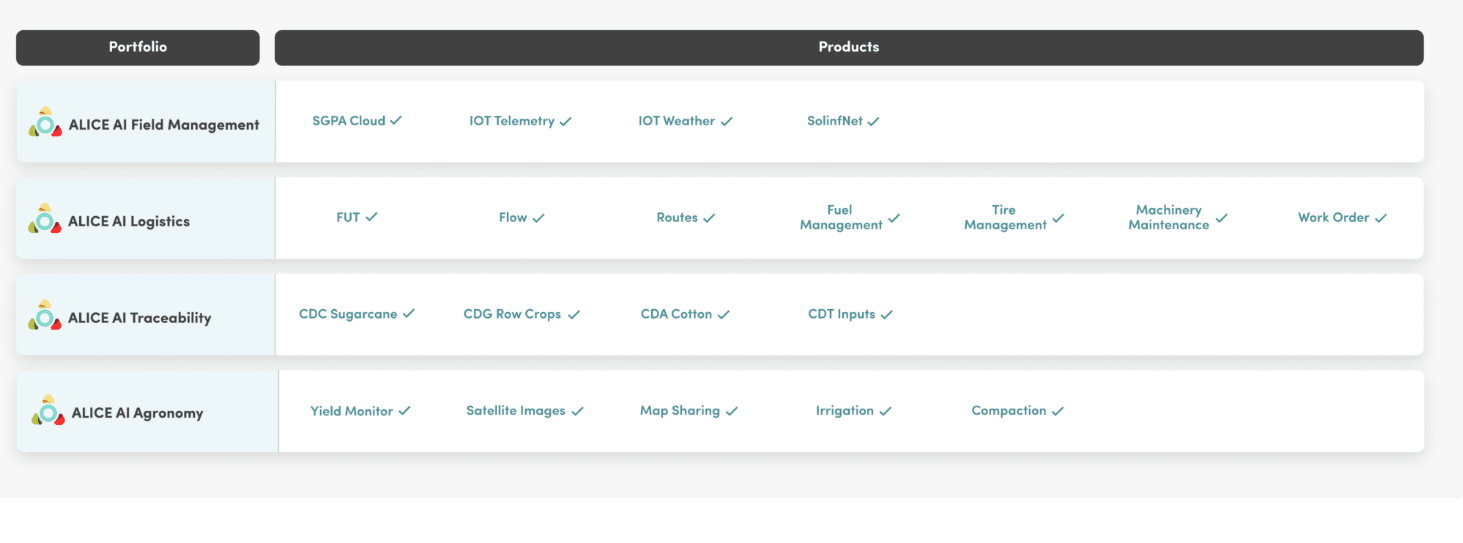Select the Machinery Maintenance product
Viewport: 1463px width, 543px height.
1168,217
